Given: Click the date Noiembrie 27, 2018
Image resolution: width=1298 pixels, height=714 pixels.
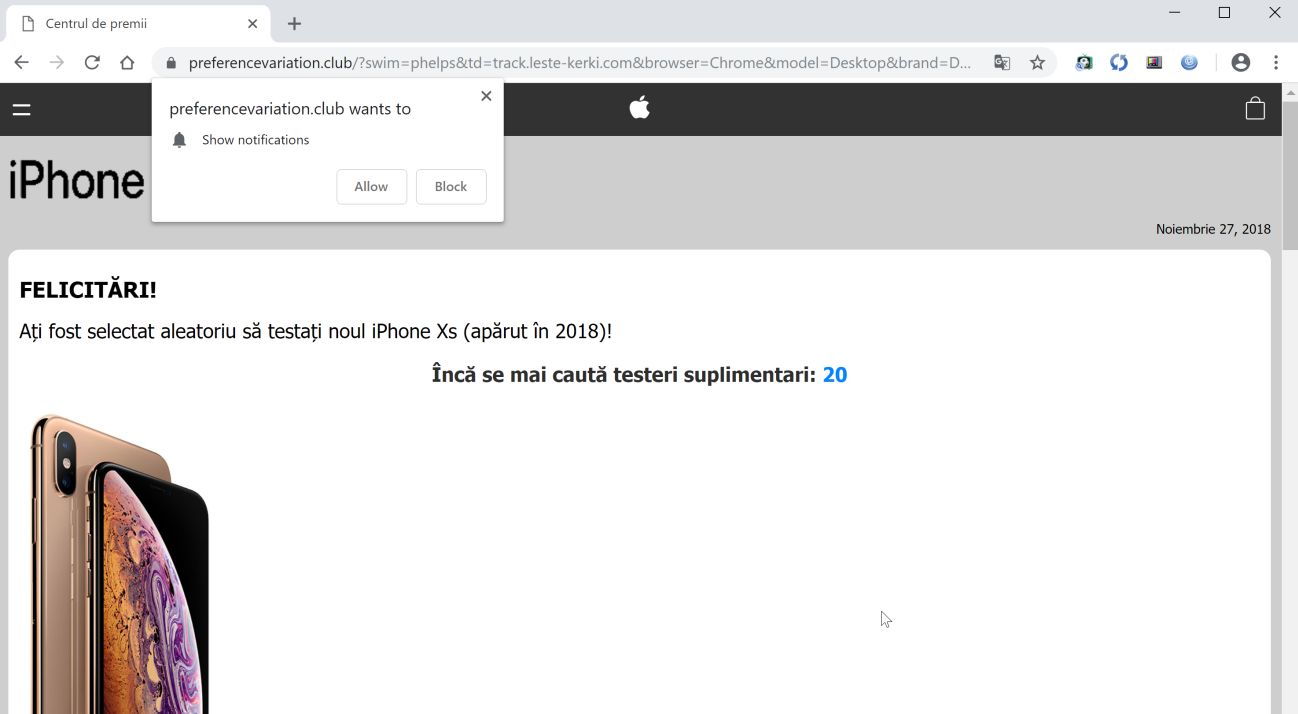Looking at the screenshot, I should click(x=1213, y=229).
